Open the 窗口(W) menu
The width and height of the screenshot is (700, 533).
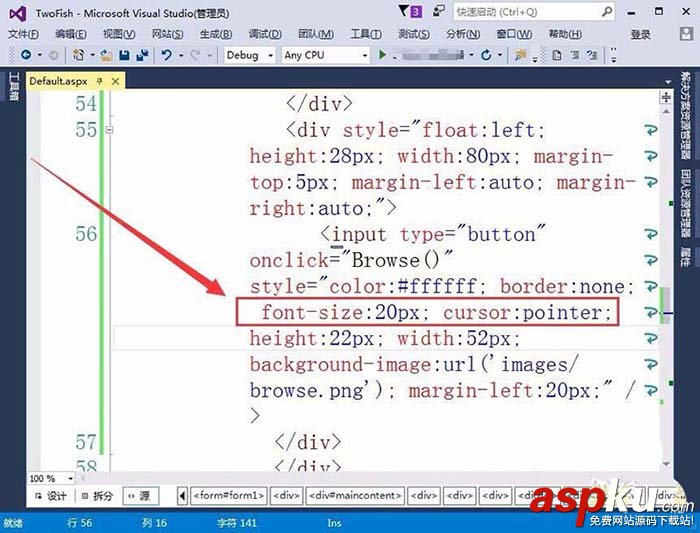pyautogui.click(x=514, y=34)
